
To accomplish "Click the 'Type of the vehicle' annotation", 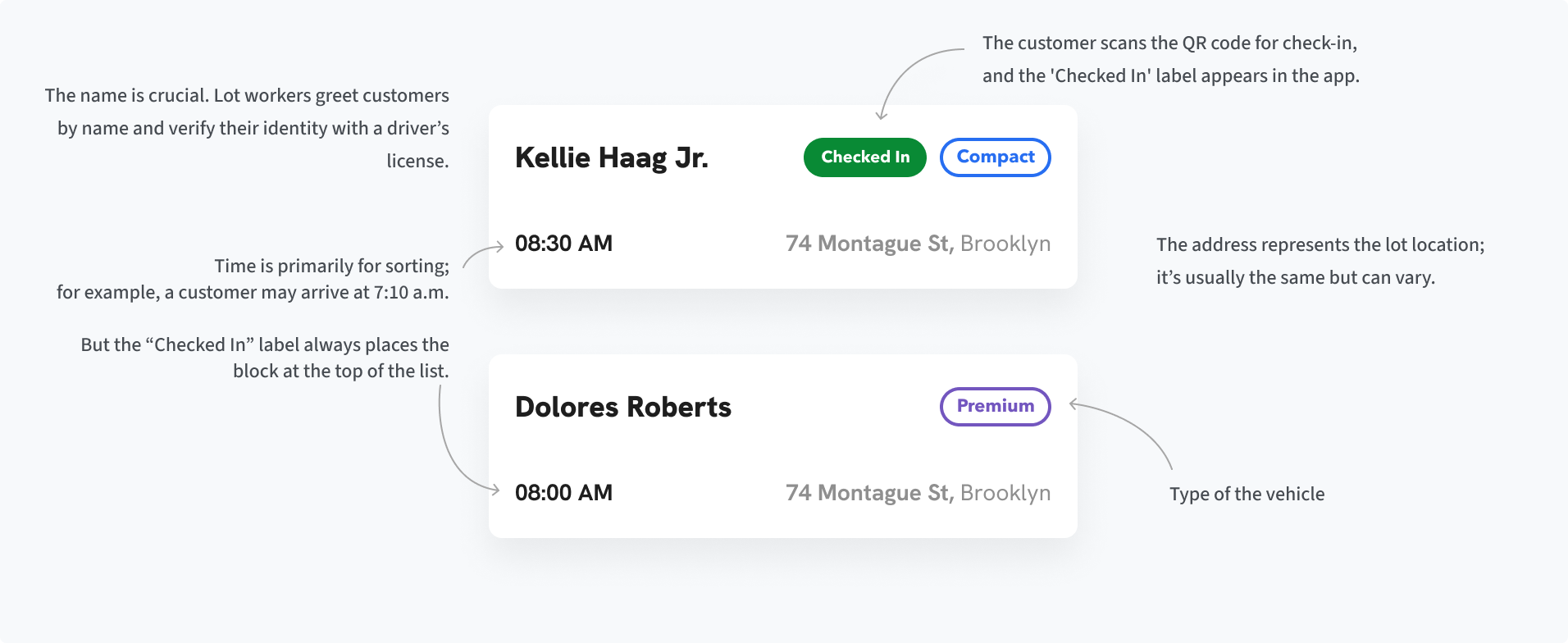I will [x=1247, y=494].
